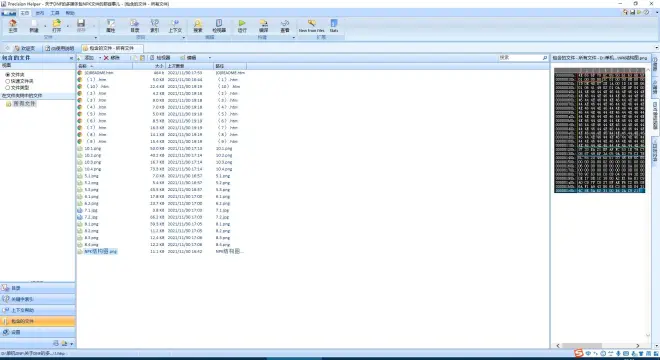Viewport: 660px width, 360px height.
Task: Open the Add (添加) dropdown arrow
Action: pyautogui.click(x=100, y=58)
